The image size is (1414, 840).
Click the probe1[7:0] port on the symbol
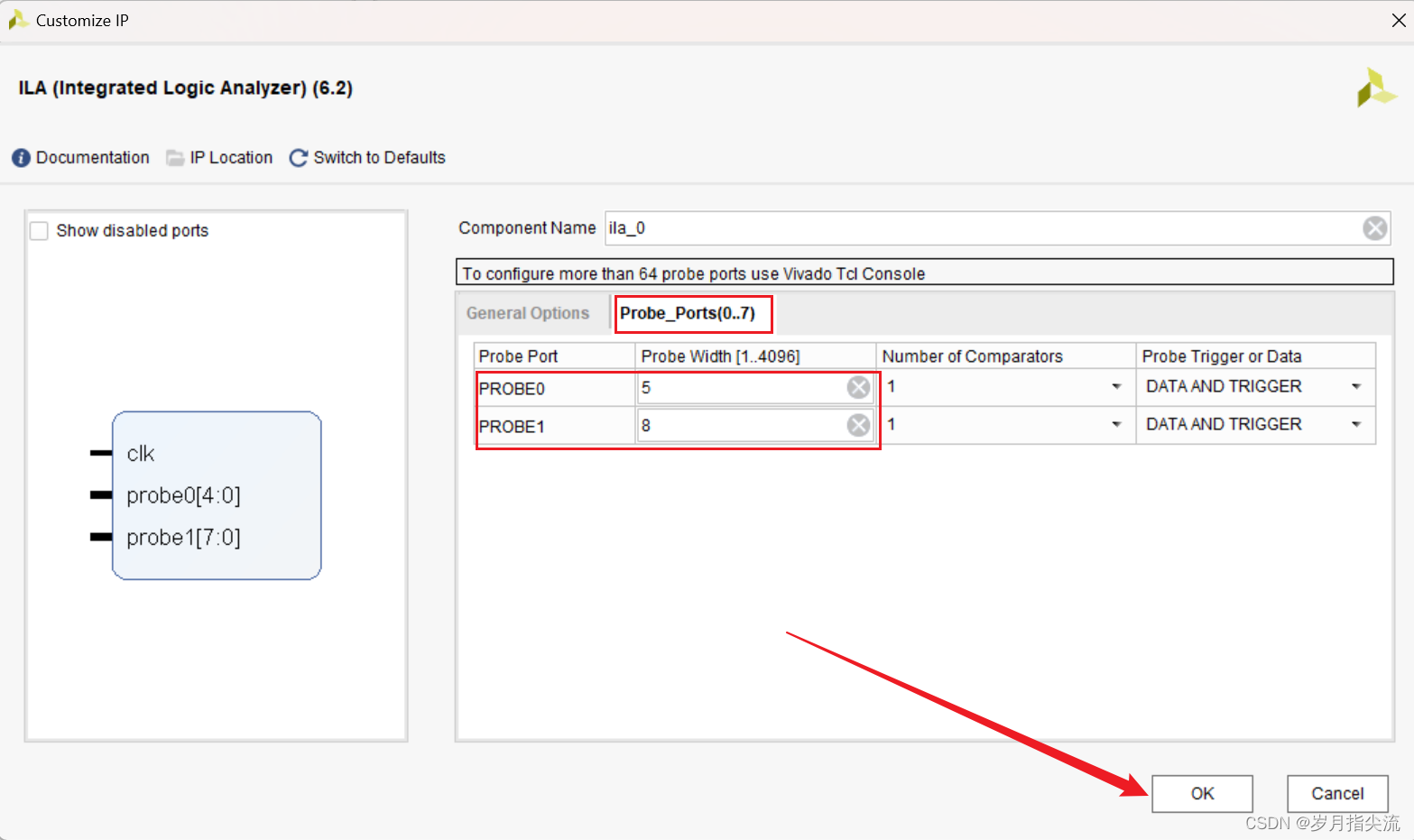pyautogui.click(x=183, y=538)
